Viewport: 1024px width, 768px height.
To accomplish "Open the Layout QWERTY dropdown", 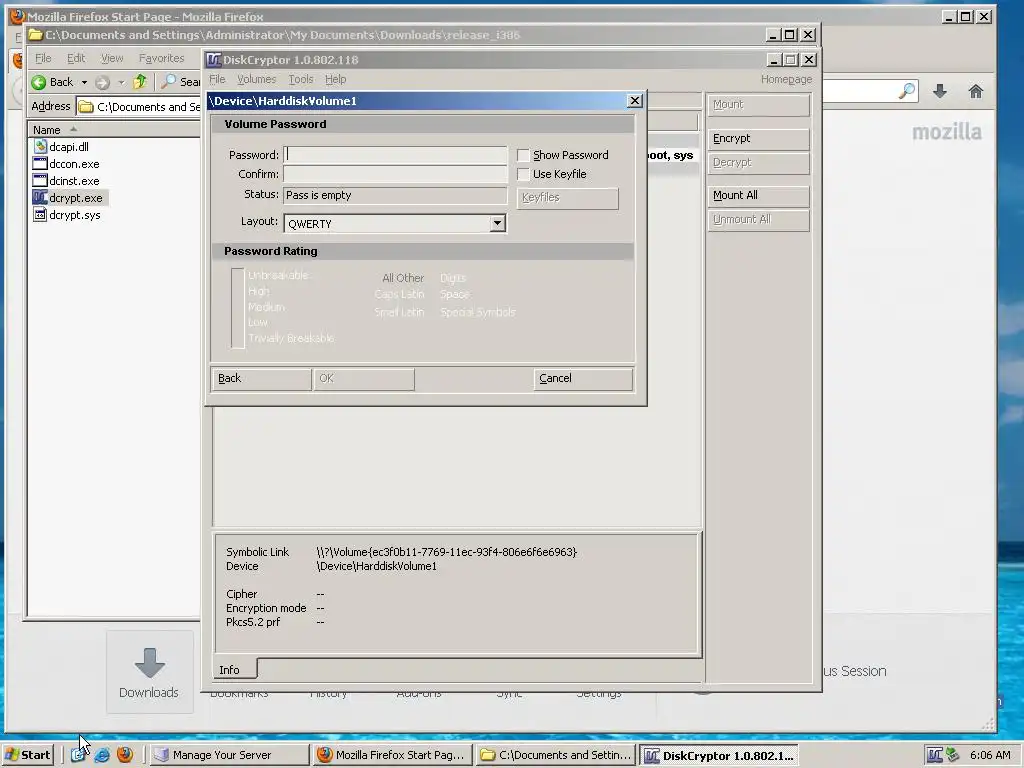I will (x=497, y=223).
